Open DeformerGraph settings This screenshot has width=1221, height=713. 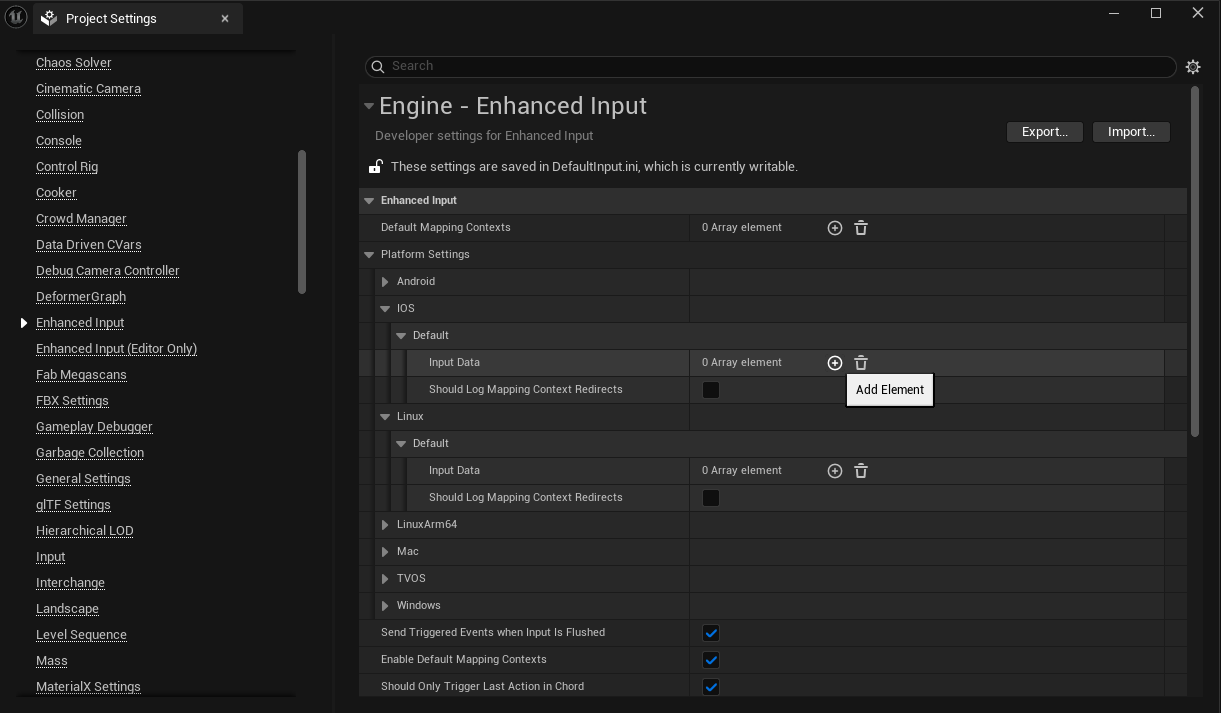[x=81, y=296]
